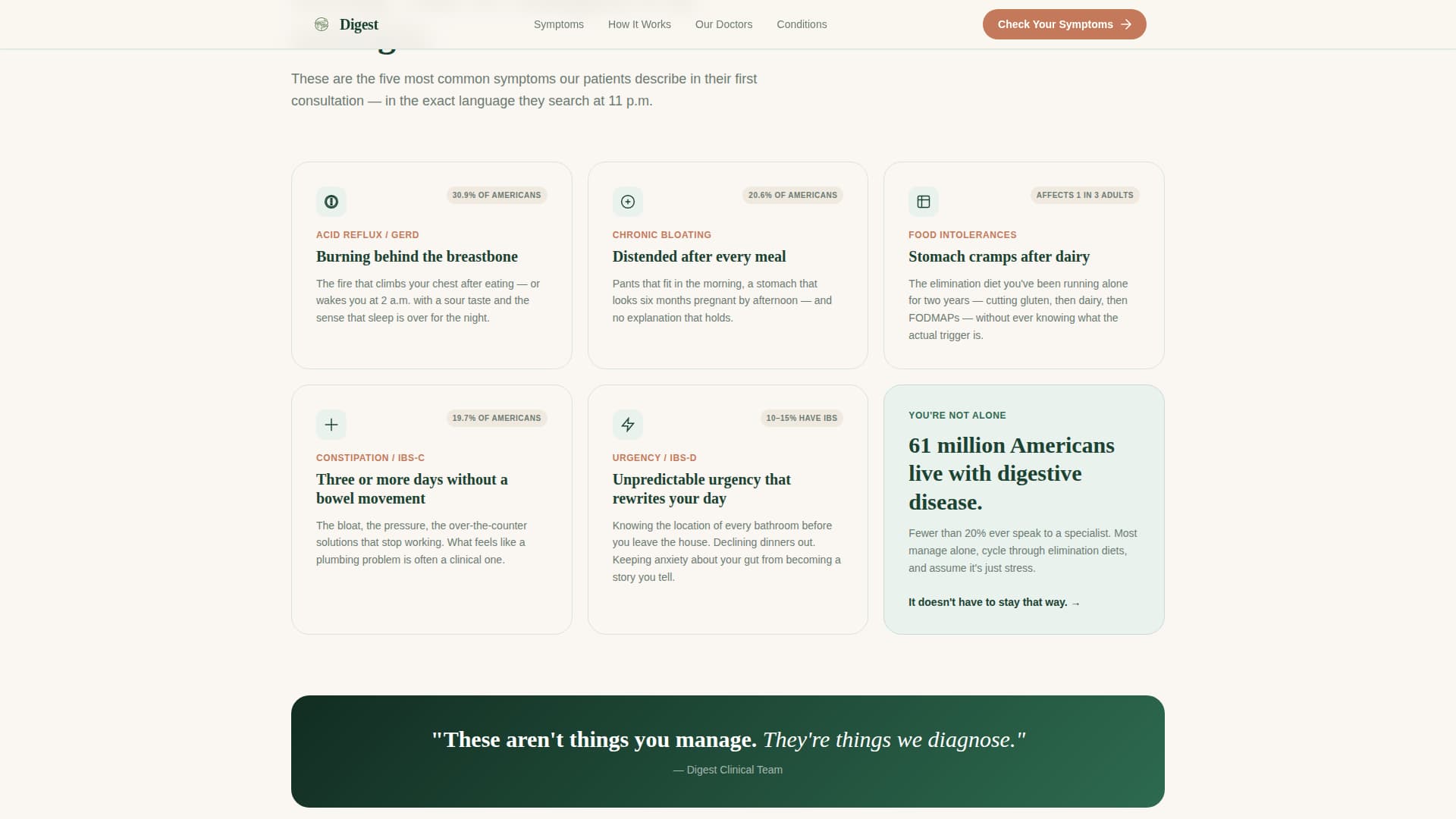The width and height of the screenshot is (1456, 819).
Task: Open the Our Doctors page
Action: pos(723,24)
